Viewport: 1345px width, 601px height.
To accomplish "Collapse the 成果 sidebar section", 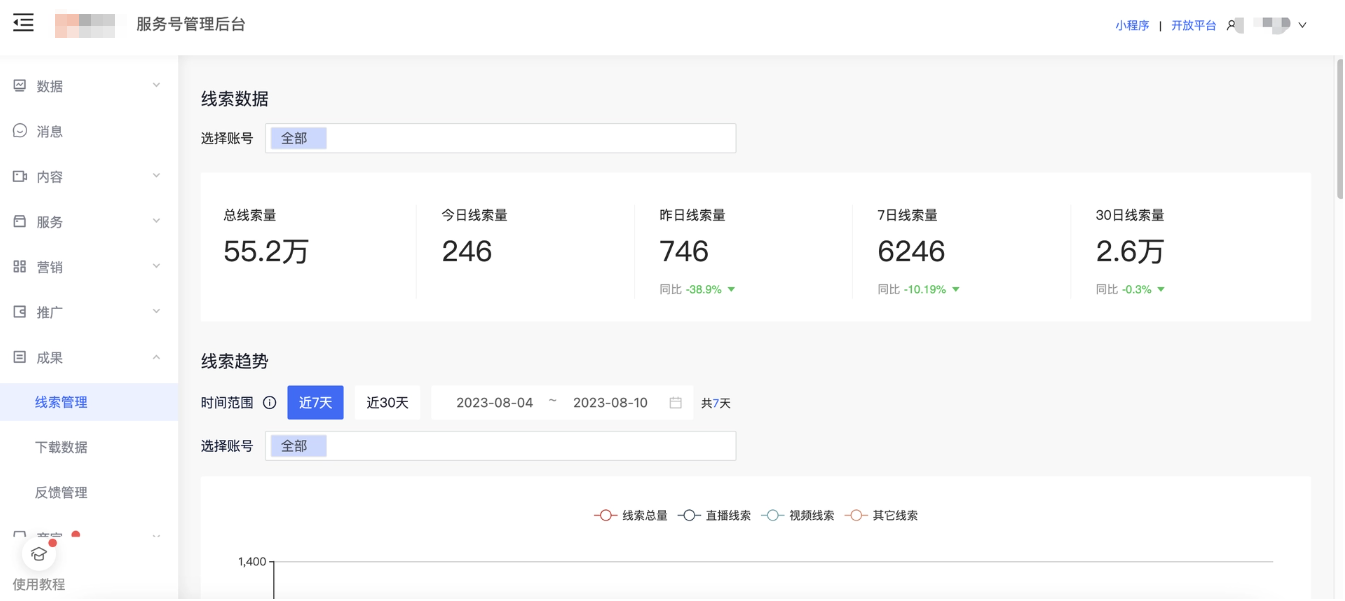I will pyautogui.click(x=155, y=356).
